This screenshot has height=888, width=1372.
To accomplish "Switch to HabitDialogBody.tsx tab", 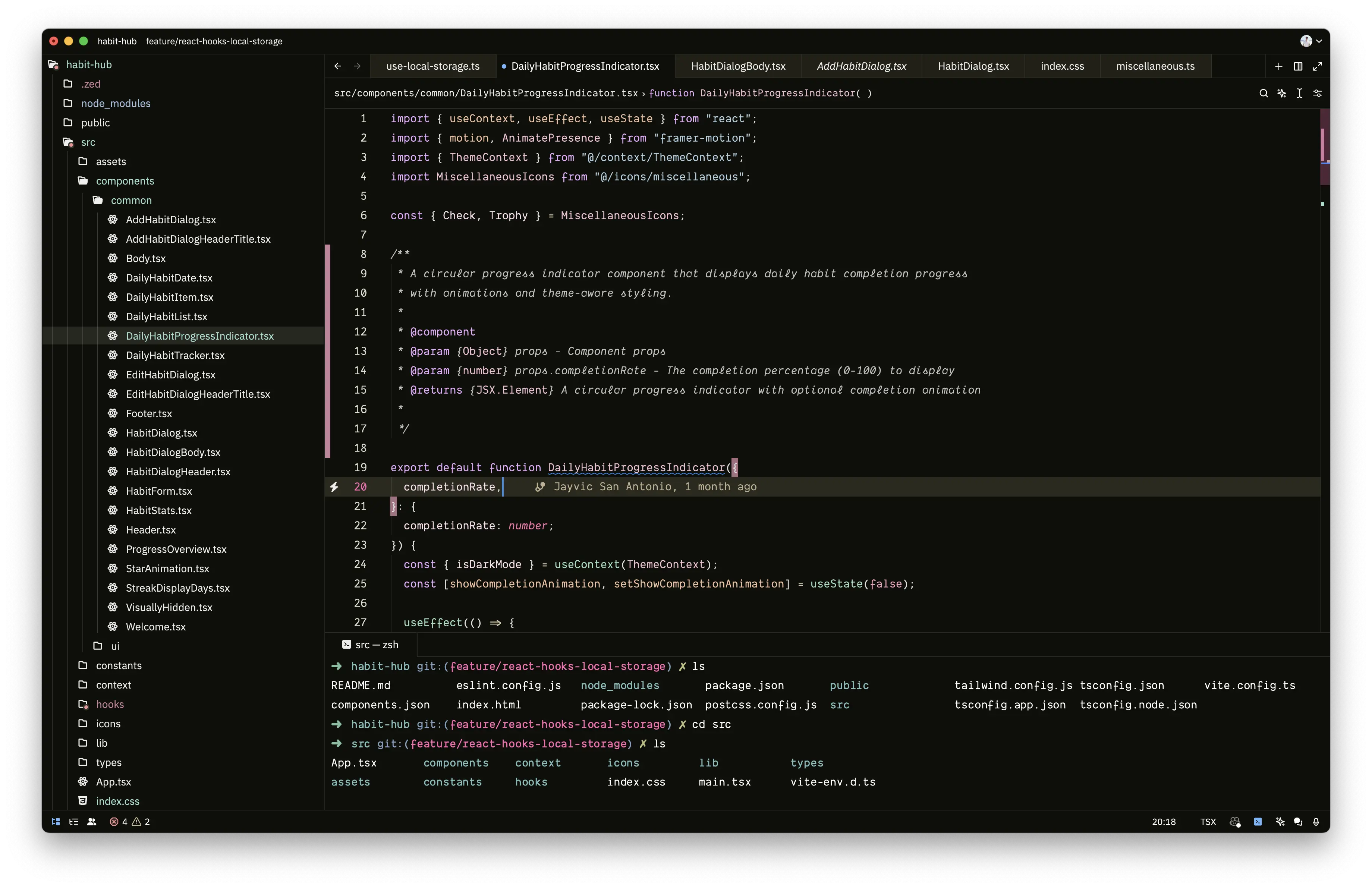I will click(738, 66).
